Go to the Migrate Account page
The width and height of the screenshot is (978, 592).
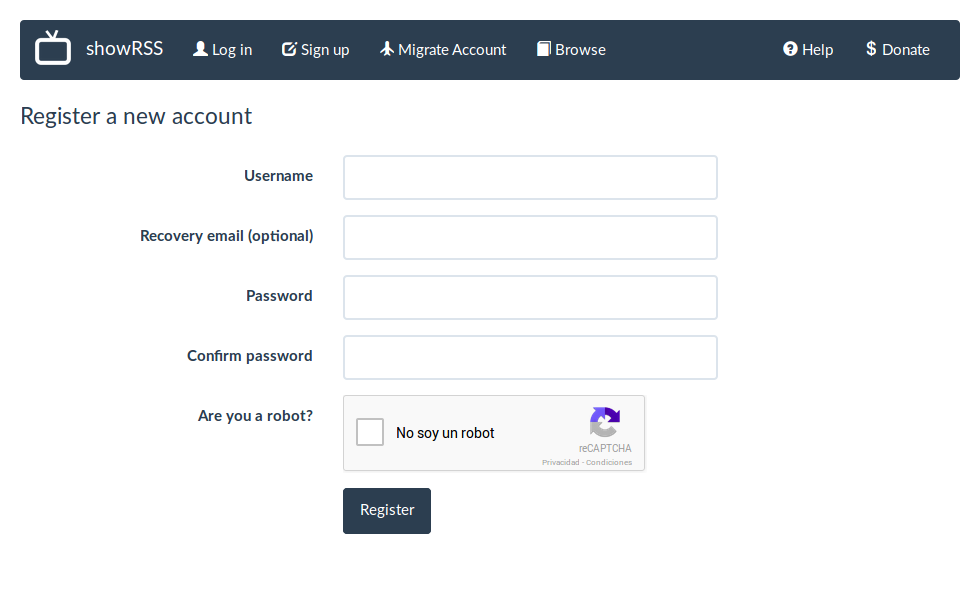443,49
